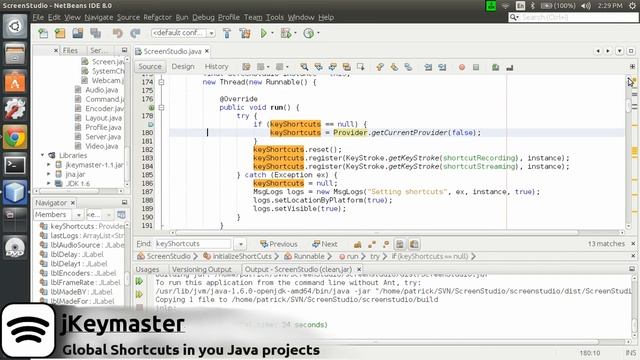The height and width of the screenshot is (360, 640).
Task: Click Runnable in breadcrumb bar
Action: (x=309, y=256)
